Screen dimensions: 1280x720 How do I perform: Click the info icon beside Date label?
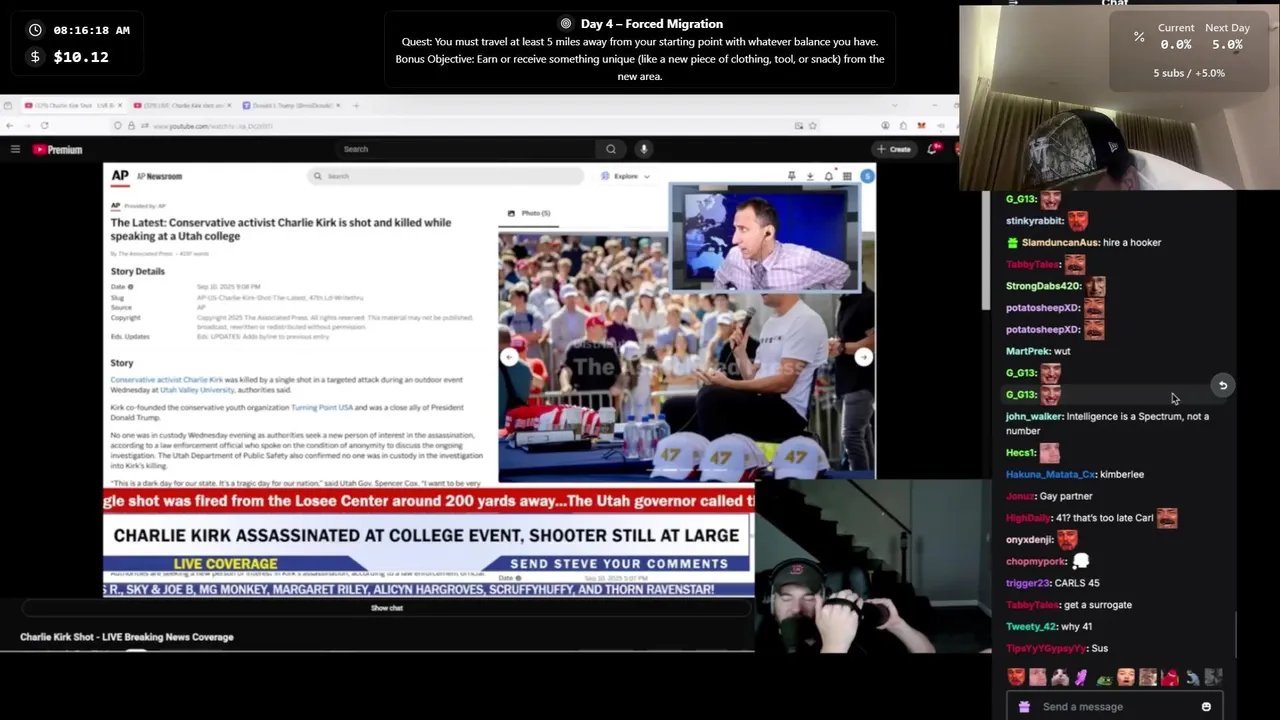pyautogui.click(x=130, y=287)
